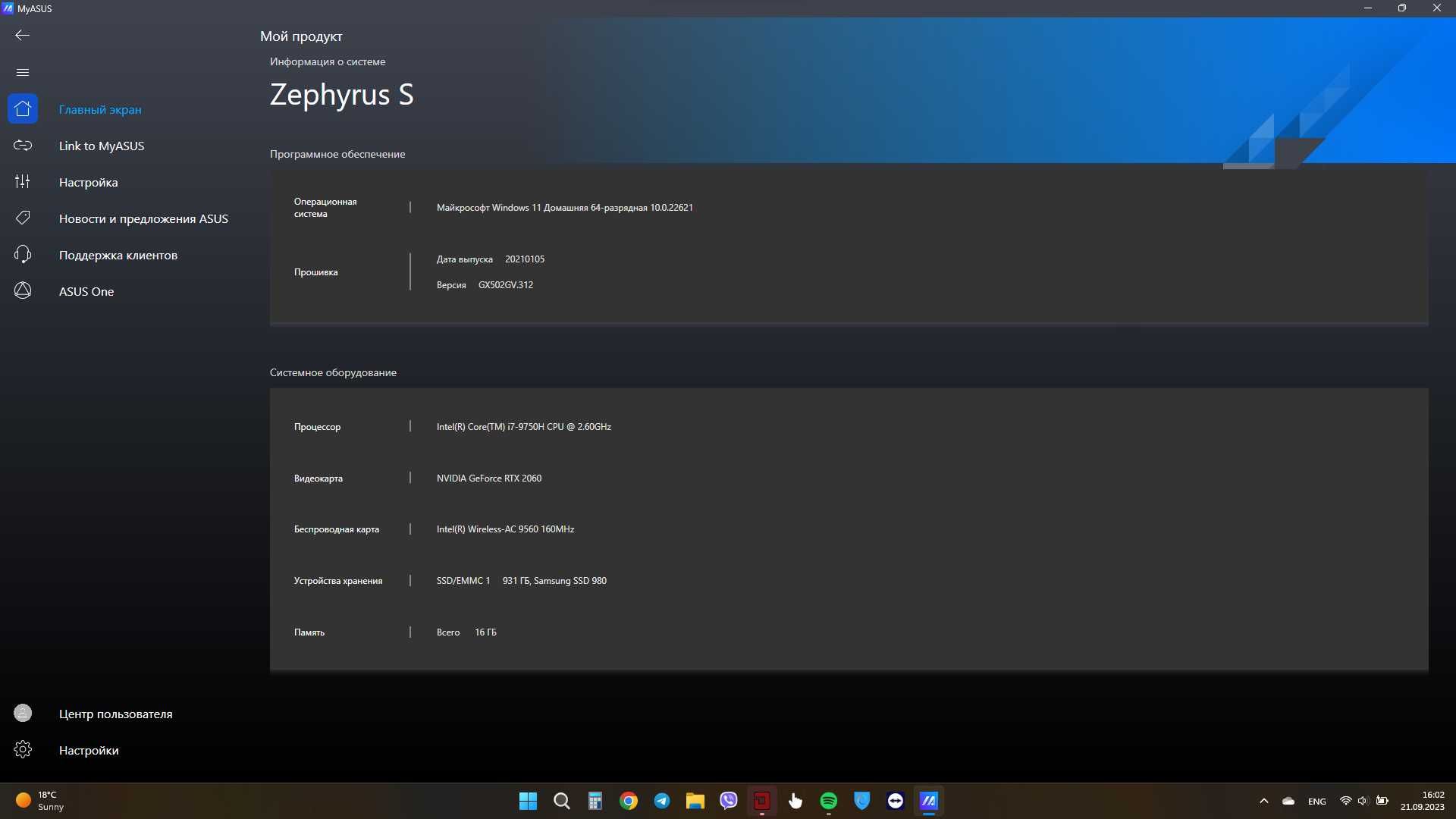Open Calculator from the taskbar
1456x819 pixels.
click(595, 801)
